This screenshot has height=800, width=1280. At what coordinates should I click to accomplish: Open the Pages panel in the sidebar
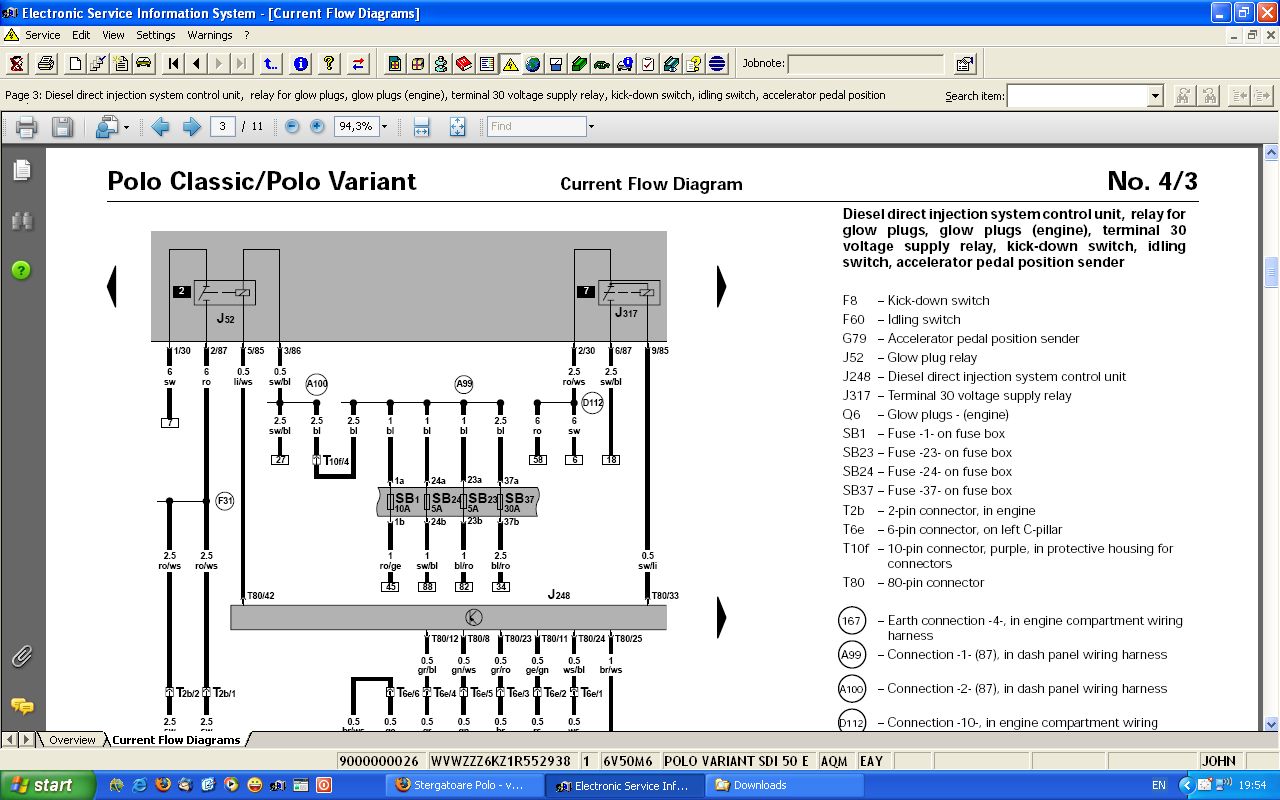click(x=21, y=171)
